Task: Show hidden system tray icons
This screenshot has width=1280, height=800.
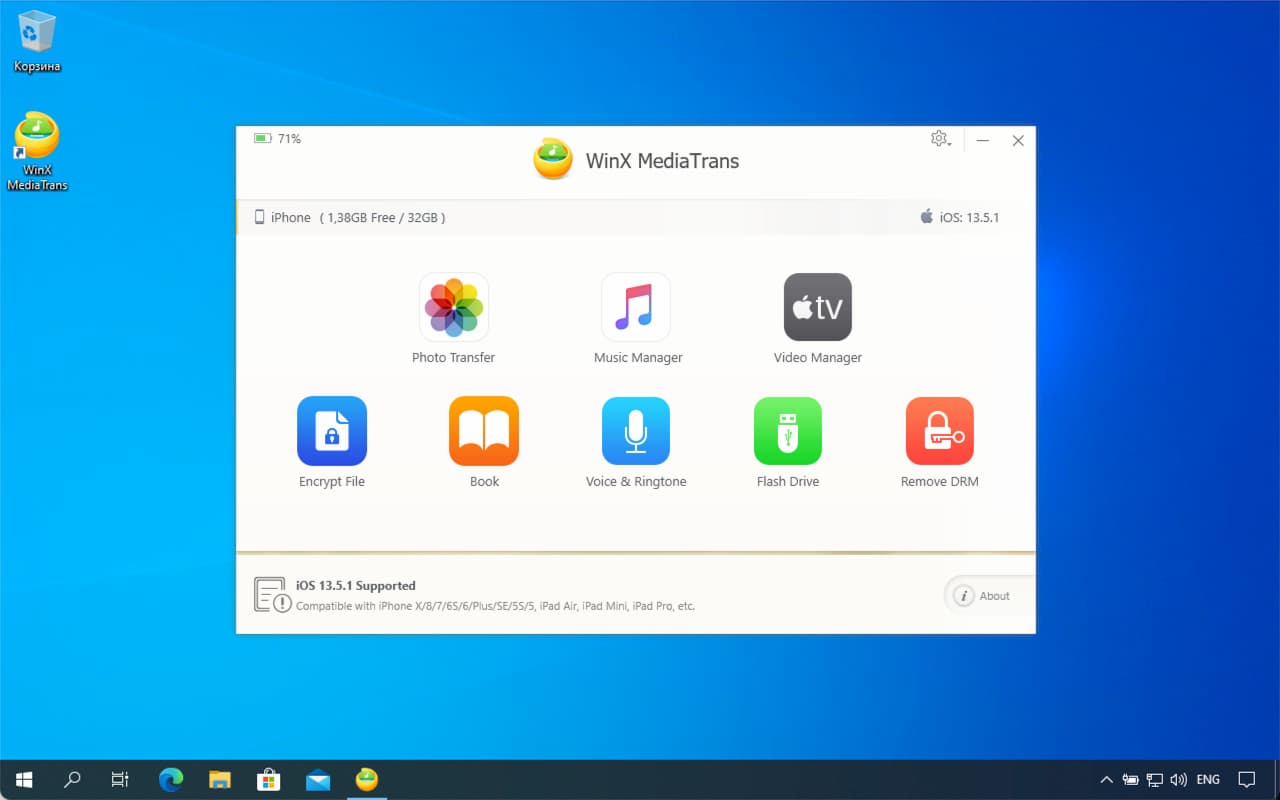Action: click(x=1106, y=780)
